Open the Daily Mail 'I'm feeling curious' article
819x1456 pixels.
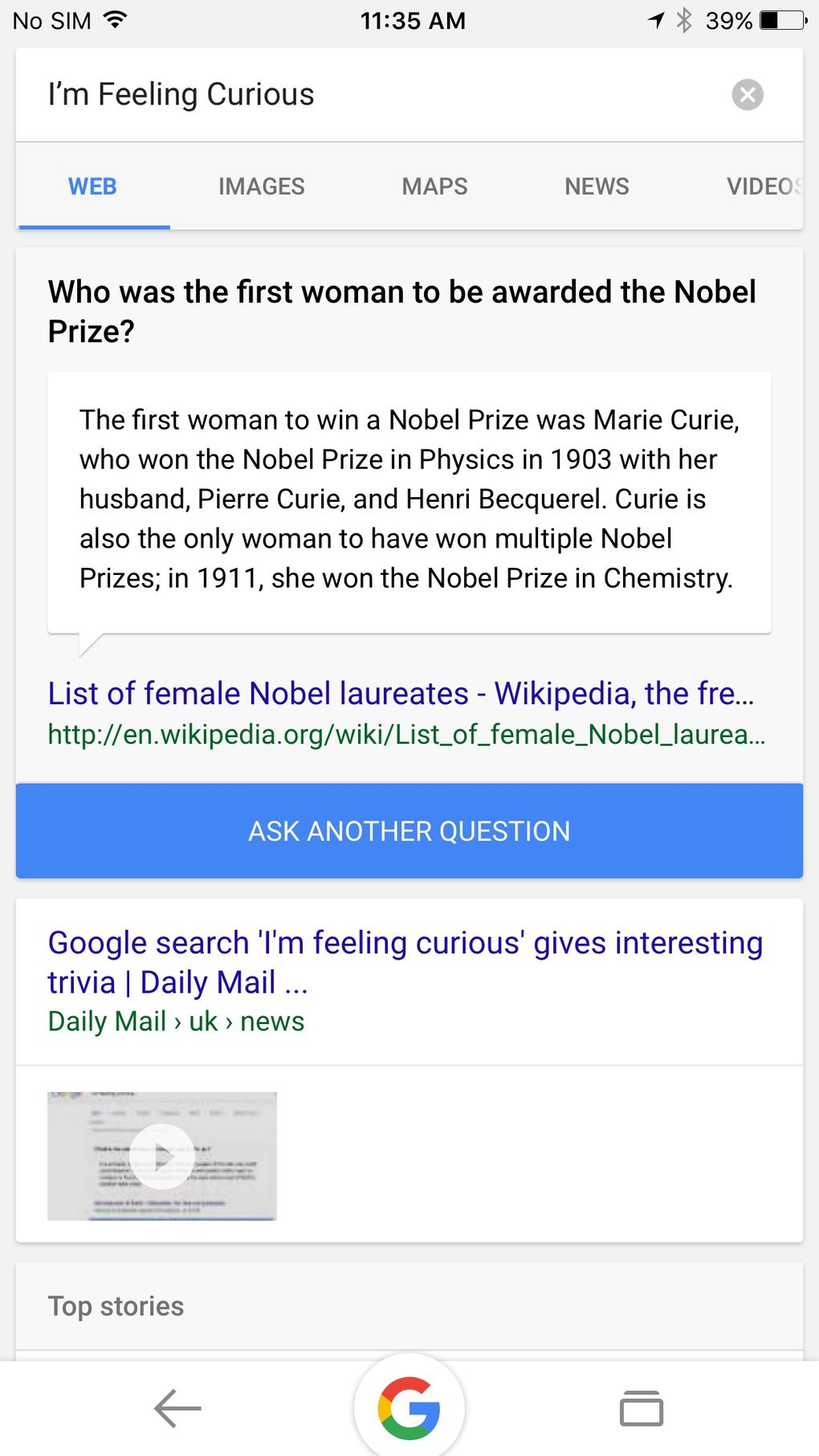[405, 962]
